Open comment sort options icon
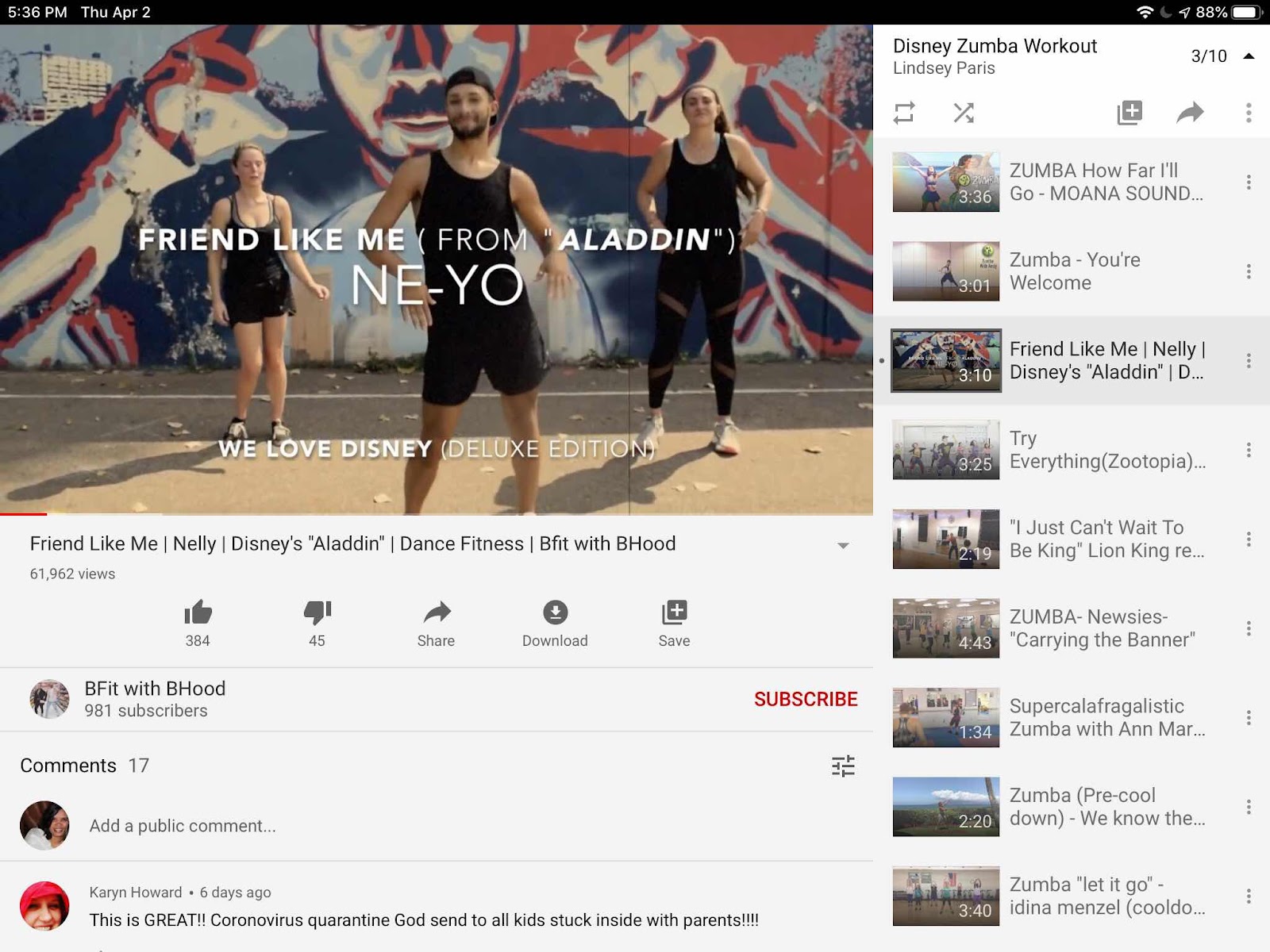 coord(843,766)
